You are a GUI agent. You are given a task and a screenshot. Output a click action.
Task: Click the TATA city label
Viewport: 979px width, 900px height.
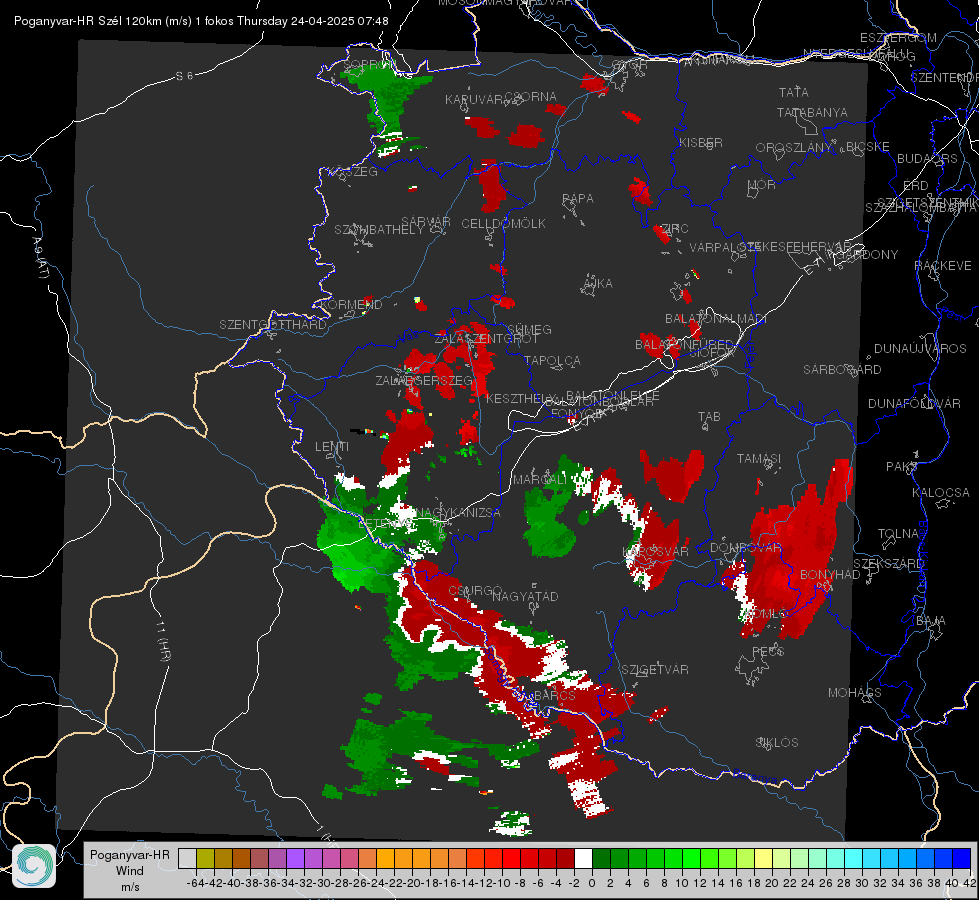pyautogui.click(x=794, y=92)
